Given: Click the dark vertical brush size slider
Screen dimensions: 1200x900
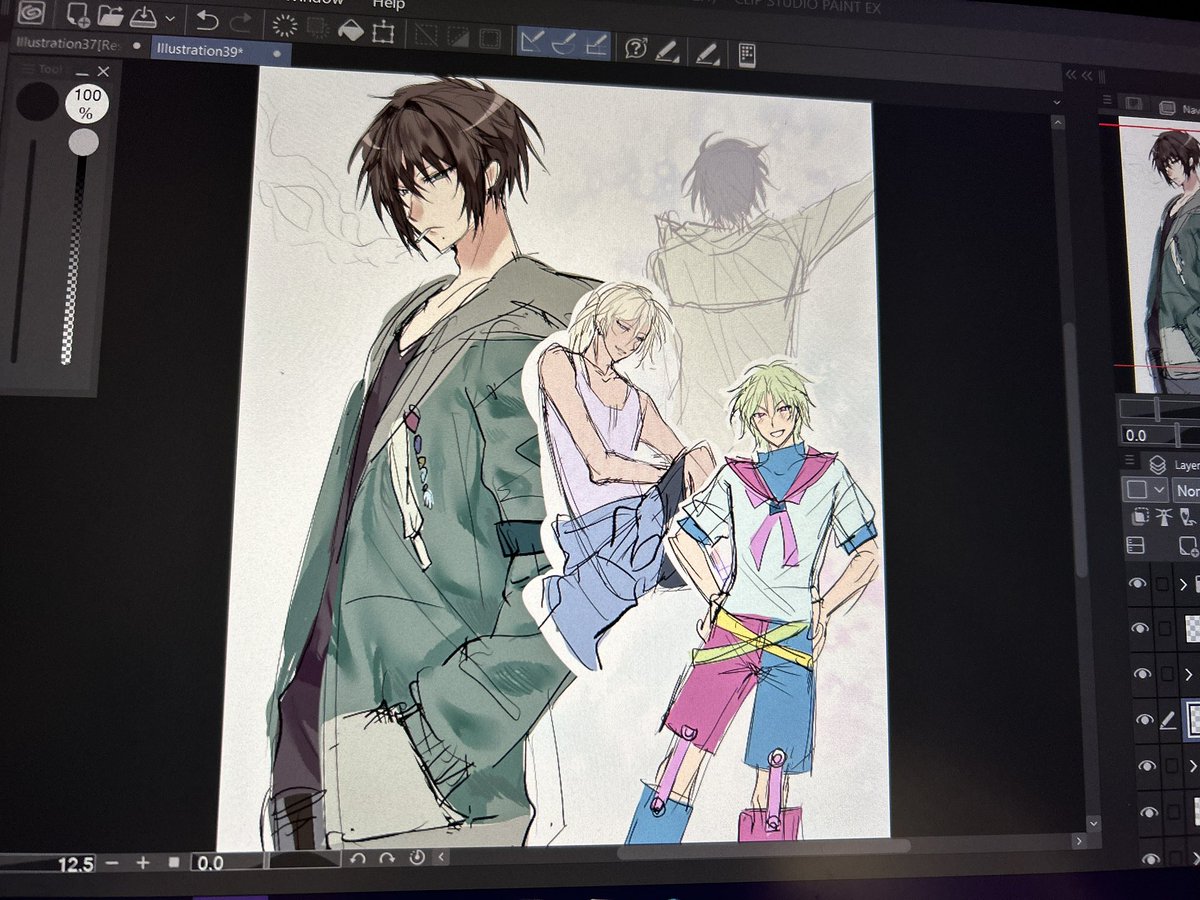Looking at the screenshot, I should coord(22,250).
